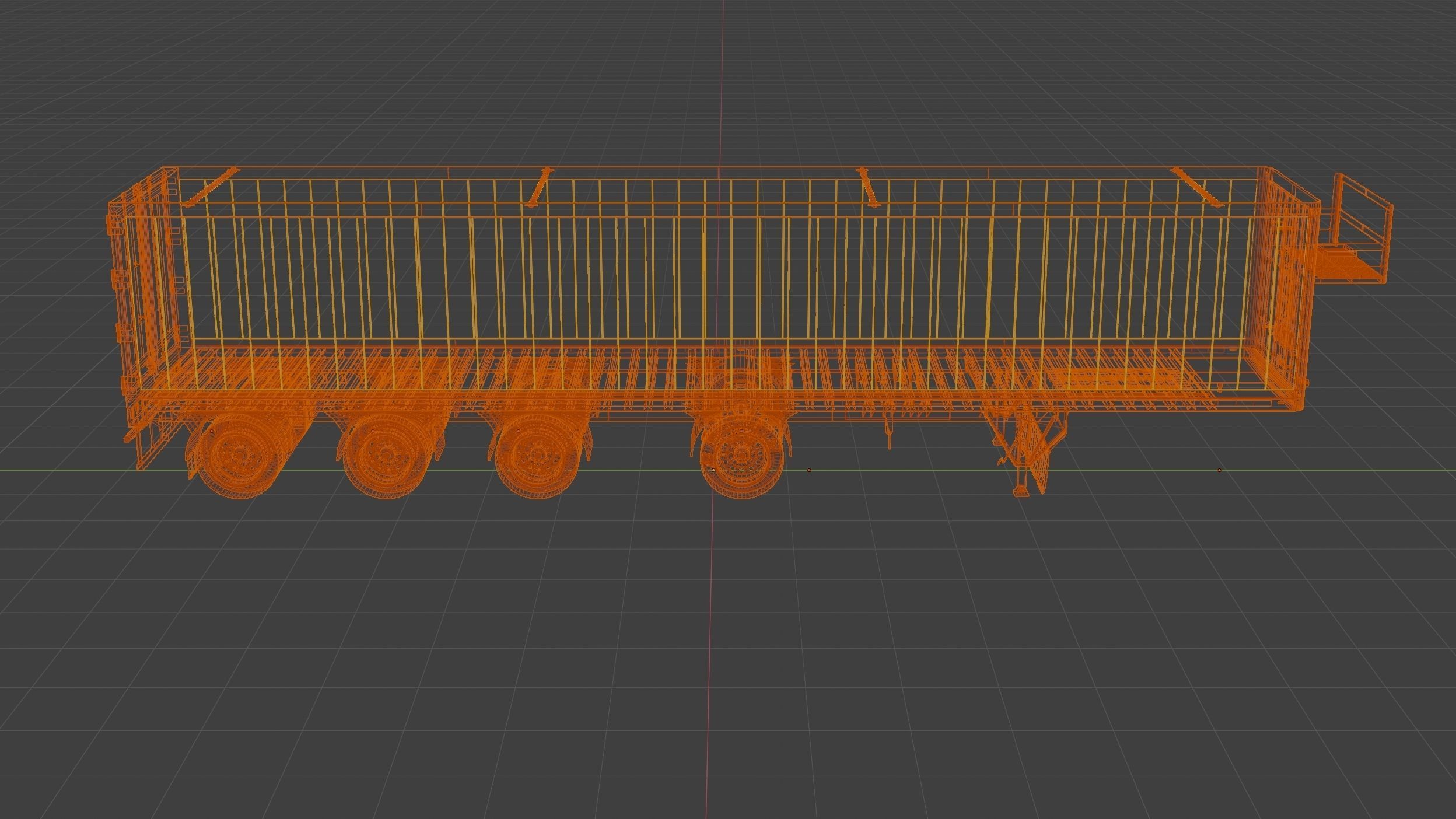Select the small hook hanging under the chassis
The height and width of the screenshot is (819, 1456).
(x=889, y=436)
